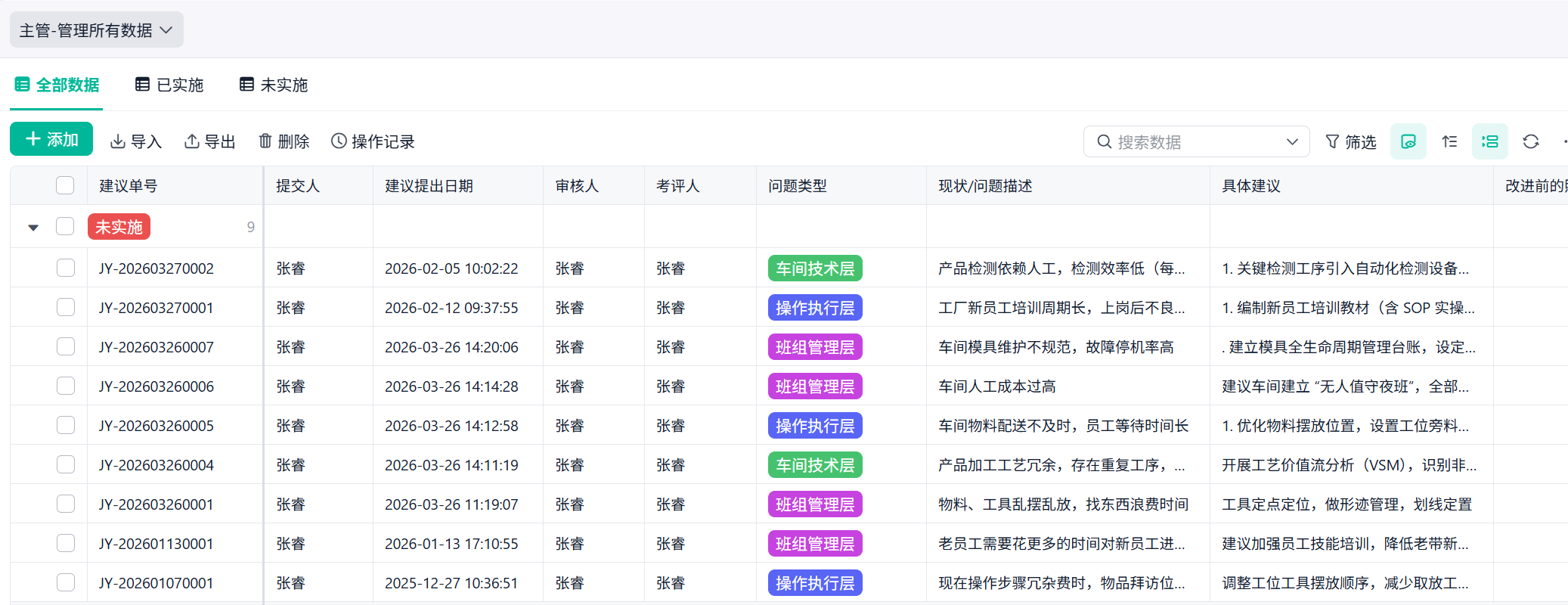1568x605 pixels.
Task: Click description 车间模具维护不规范，故障停机率高
Action: coord(1056,347)
